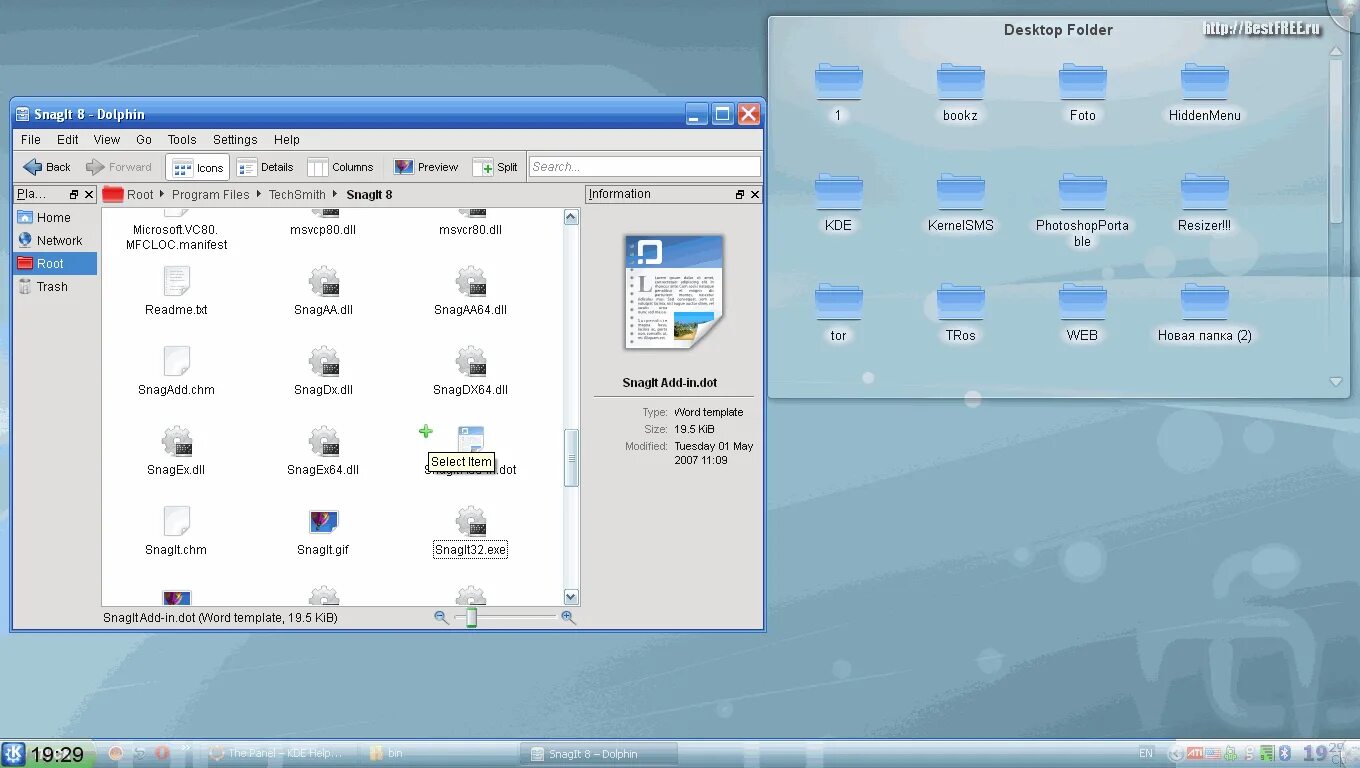This screenshot has width=1360, height=768.
Task: Select the SnagAA.dll file icon
Action: pyautogui.click(x=323, y=282)
